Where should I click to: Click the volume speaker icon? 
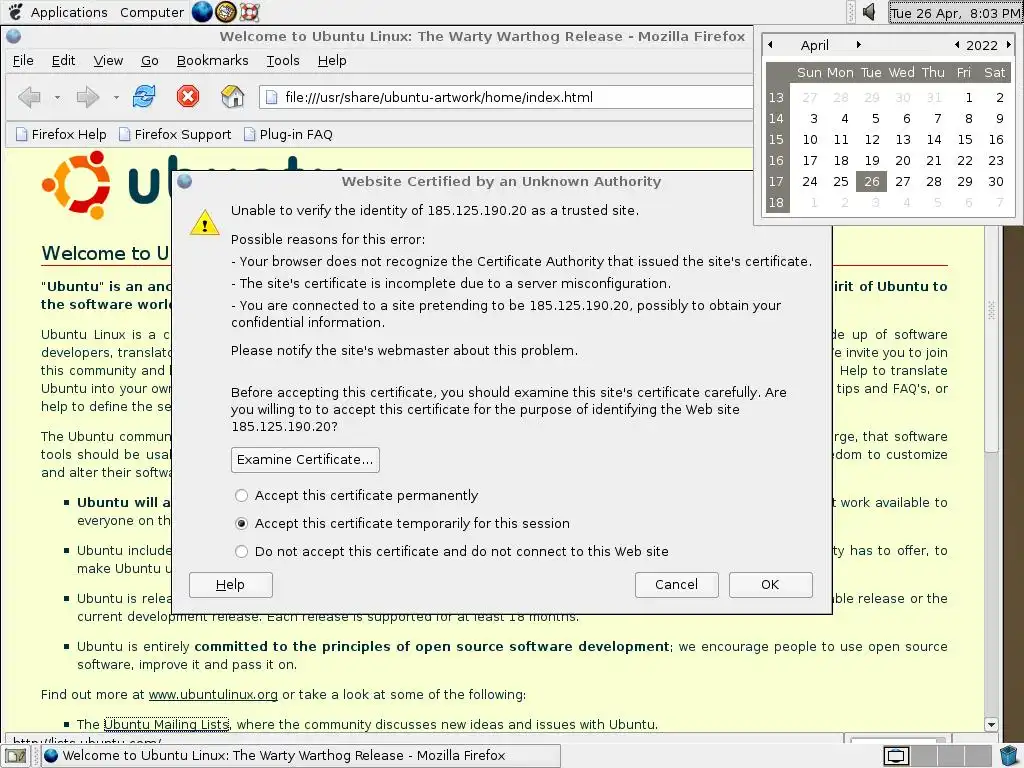coord(869,12)
